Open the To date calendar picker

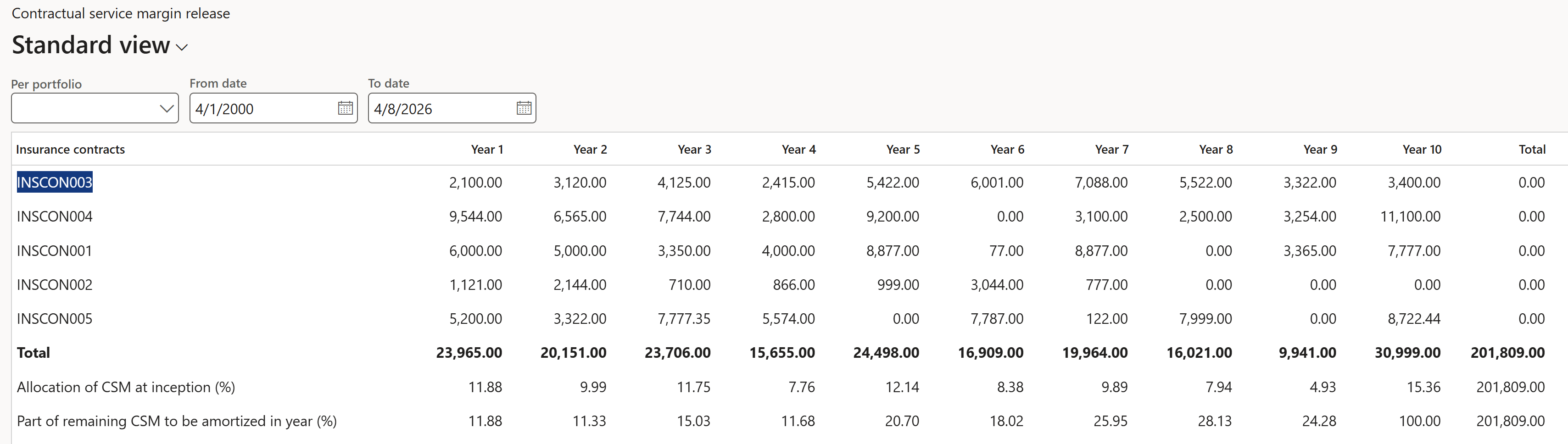click(x=524, y=108)
